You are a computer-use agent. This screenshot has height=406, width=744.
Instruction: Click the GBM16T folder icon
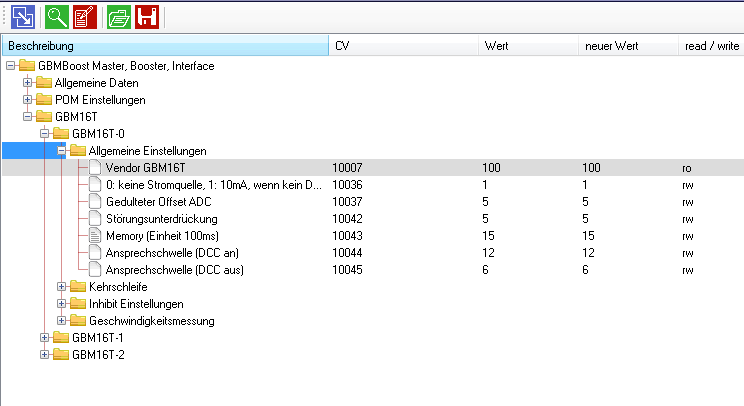tap(44, 117)
